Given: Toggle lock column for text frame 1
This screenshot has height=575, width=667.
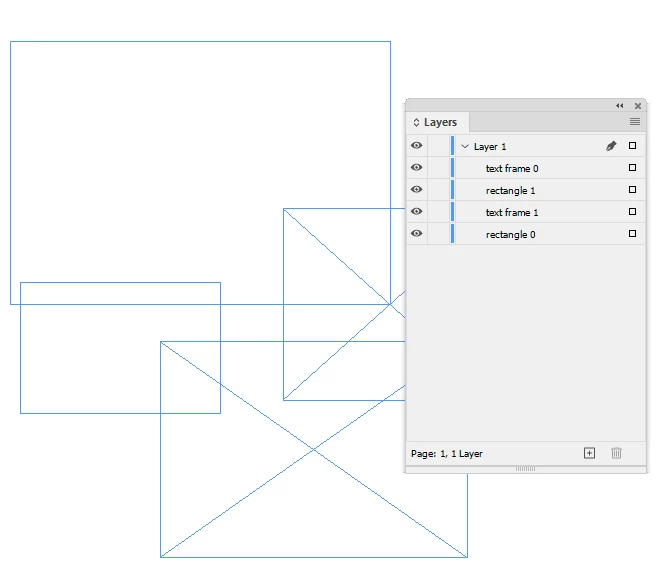Looking at the screenshot, I should tap(438, 212).
